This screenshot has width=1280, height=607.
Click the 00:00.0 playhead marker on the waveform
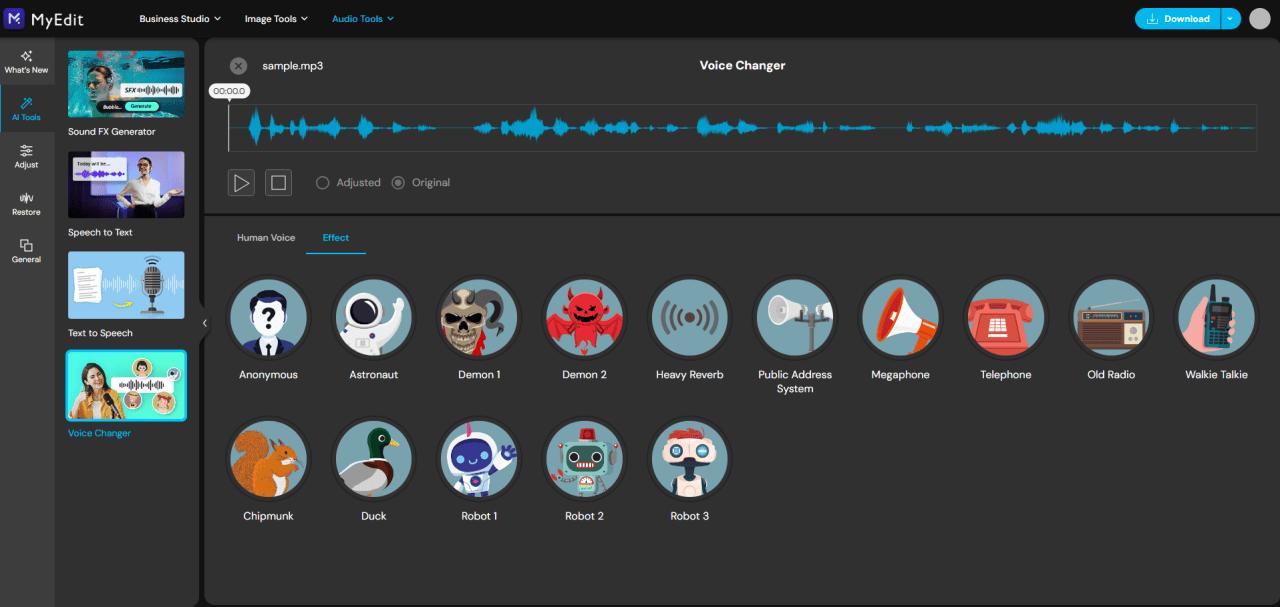(229, 91)
